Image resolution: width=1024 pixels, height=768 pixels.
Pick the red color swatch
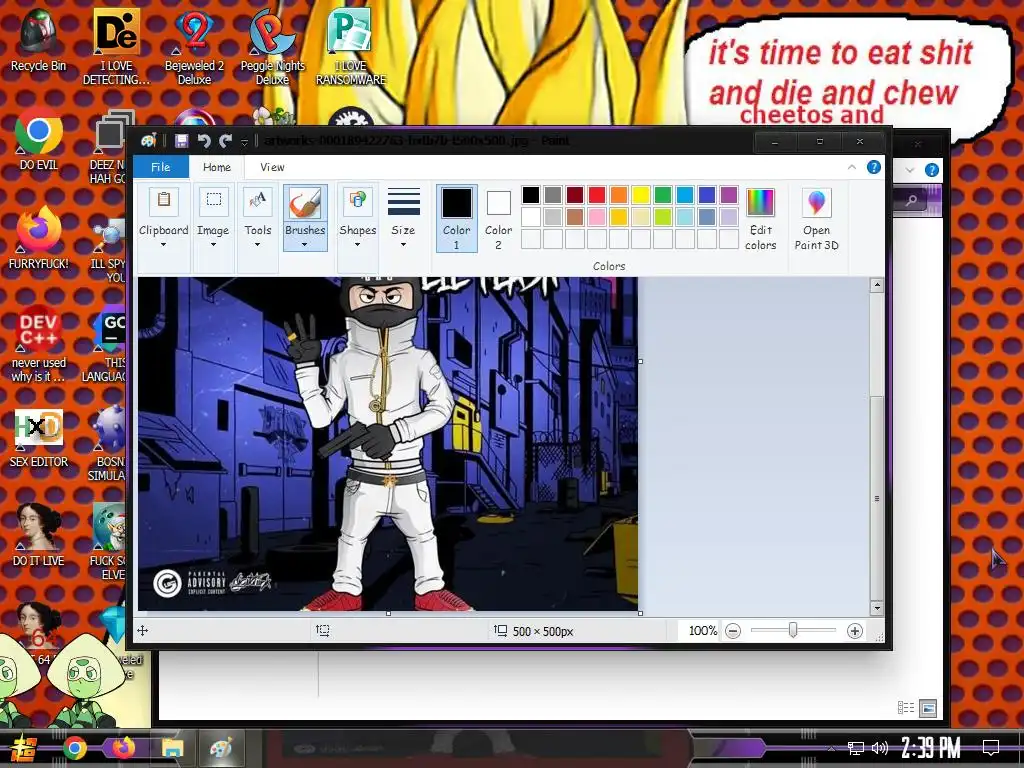click(x=597, y=195)
